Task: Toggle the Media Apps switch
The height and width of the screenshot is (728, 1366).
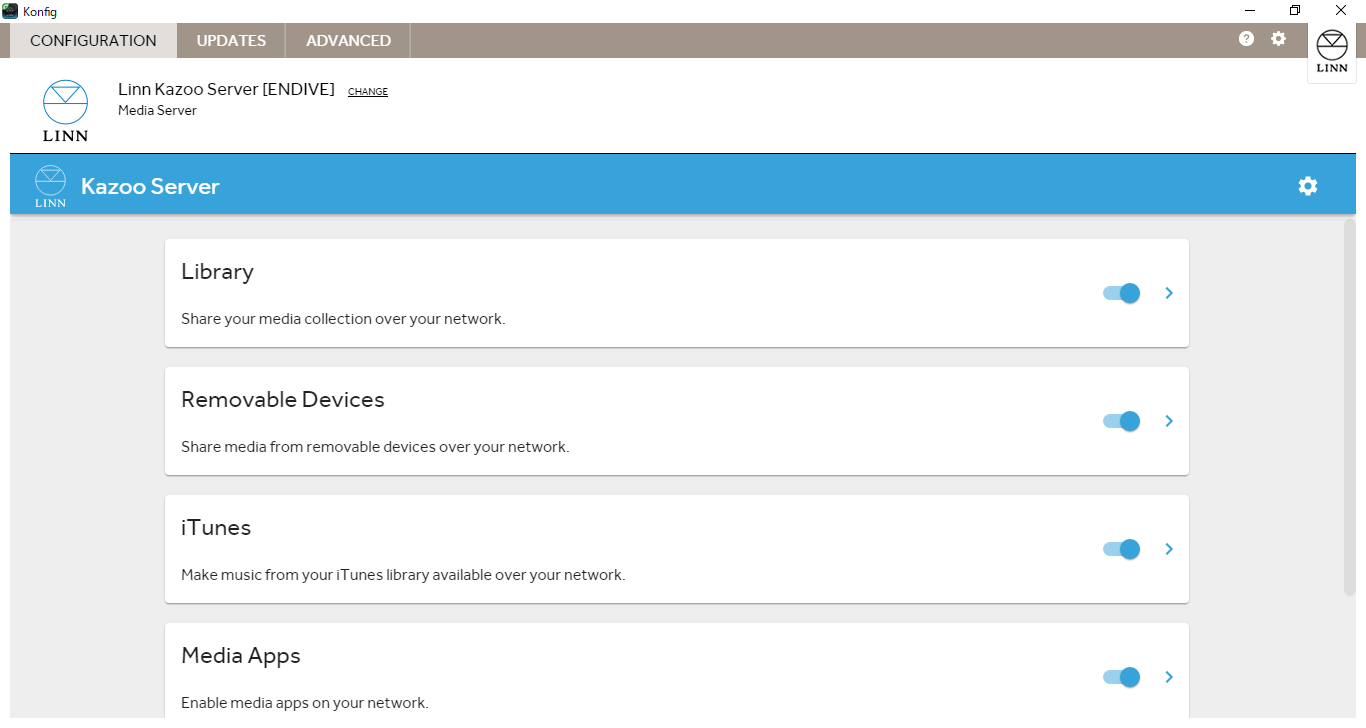Action: [x=1121, y=677]
